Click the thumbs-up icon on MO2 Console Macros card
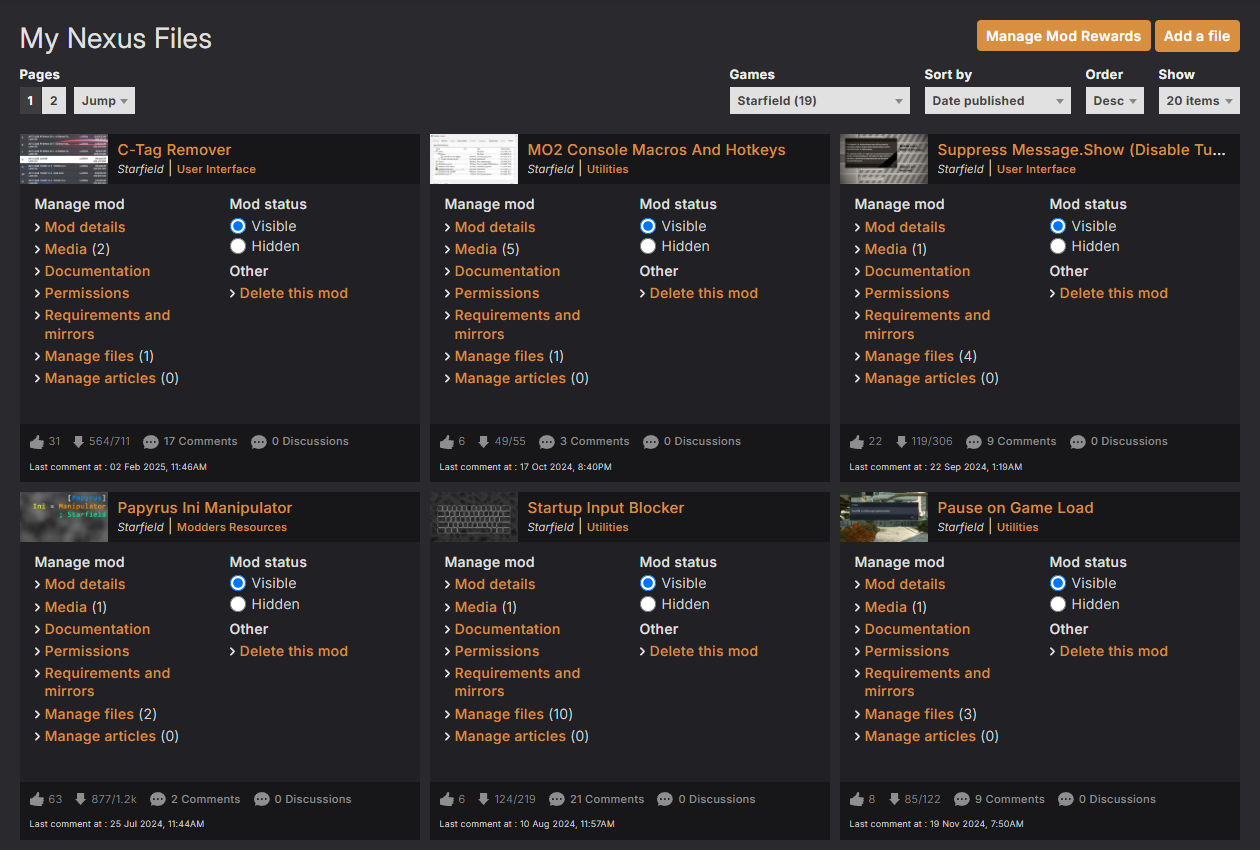This screenshot has height=850, width=1260. [447, 442]
